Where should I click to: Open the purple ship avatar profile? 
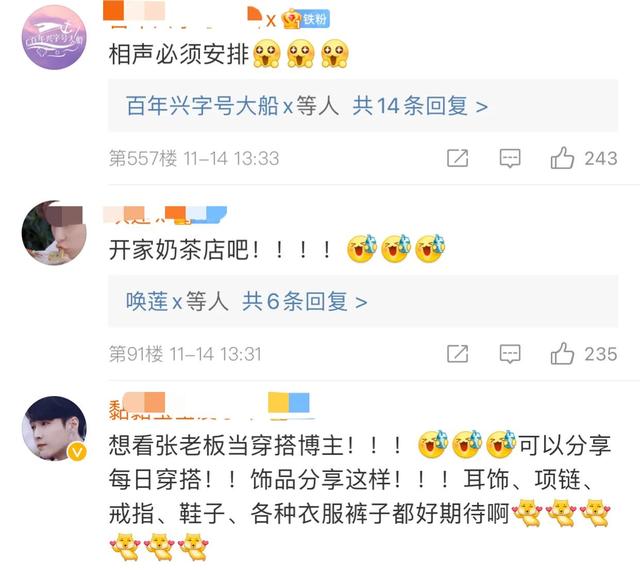point(54,37)
